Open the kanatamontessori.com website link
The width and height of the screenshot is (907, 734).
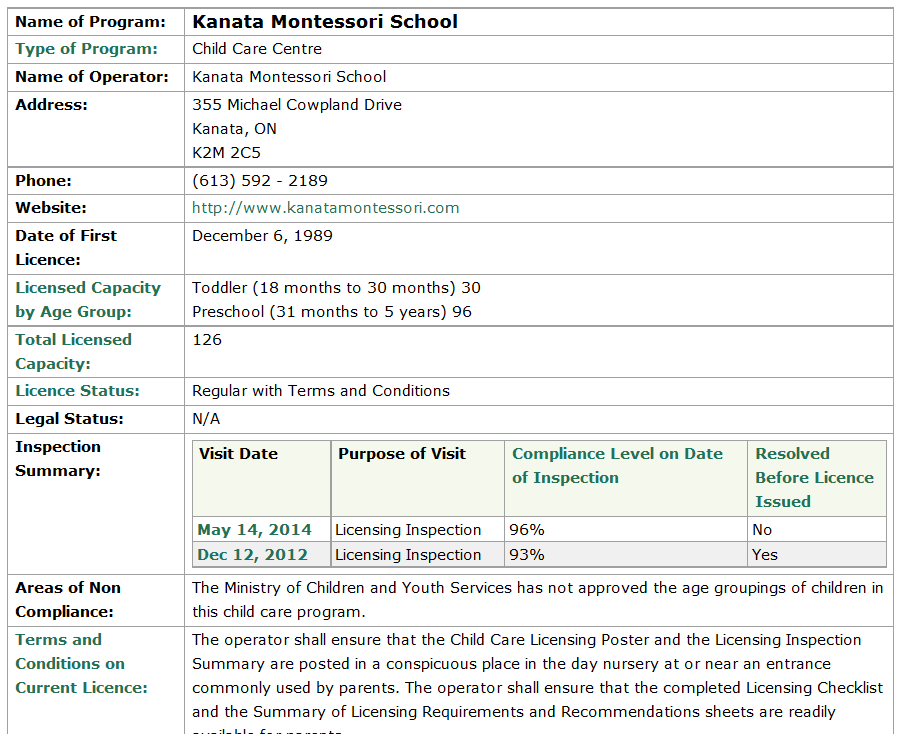[x=325, y=208]
